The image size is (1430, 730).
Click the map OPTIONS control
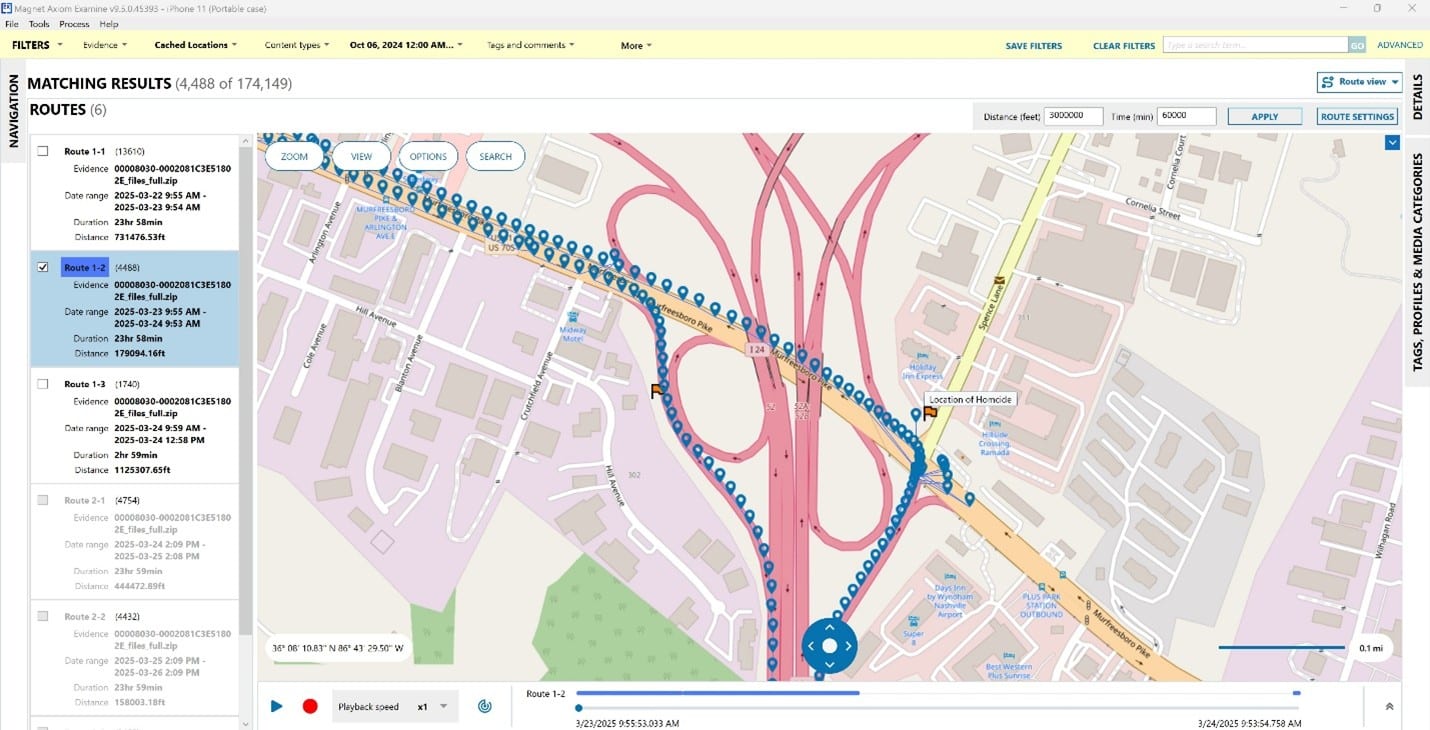428,156
